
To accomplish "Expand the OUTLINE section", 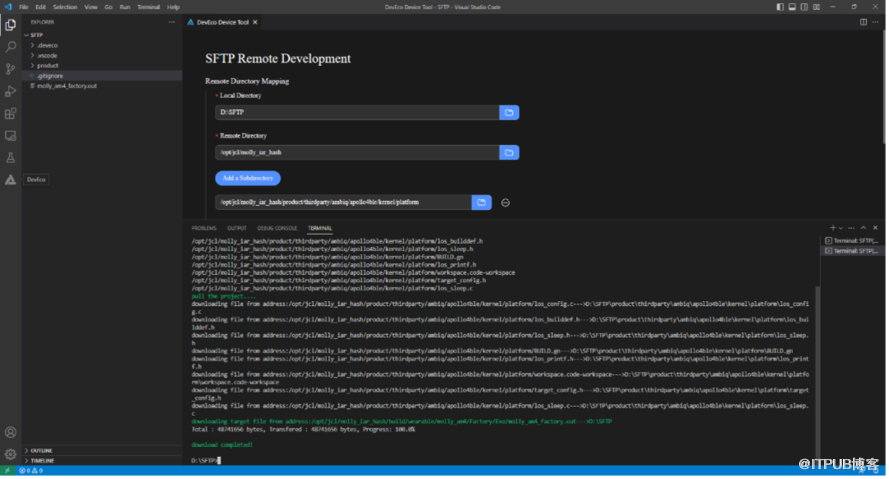I will click(102, 452).
